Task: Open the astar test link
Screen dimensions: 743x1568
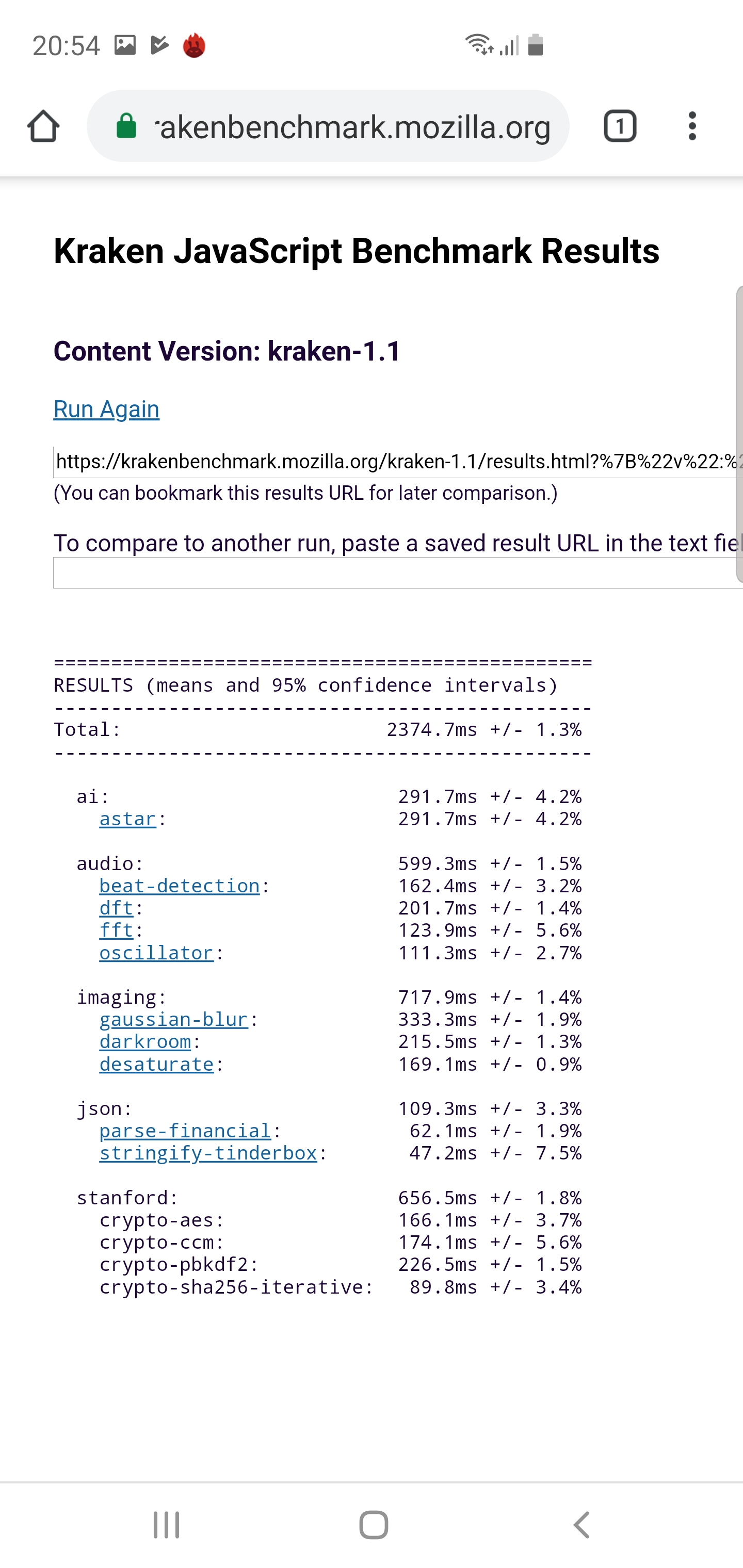Action: point(128,819)
